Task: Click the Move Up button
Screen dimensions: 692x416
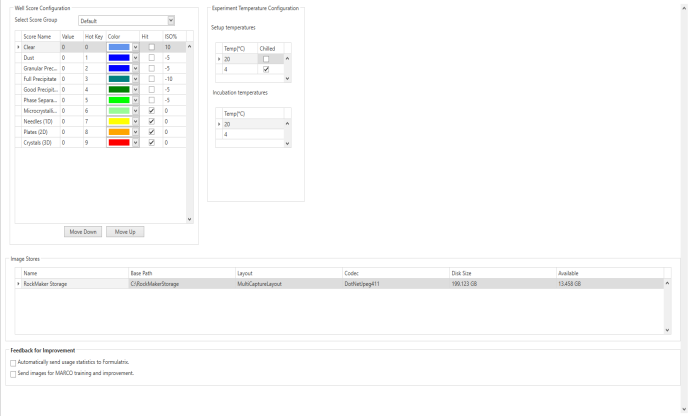Action: tap(125, 232)
